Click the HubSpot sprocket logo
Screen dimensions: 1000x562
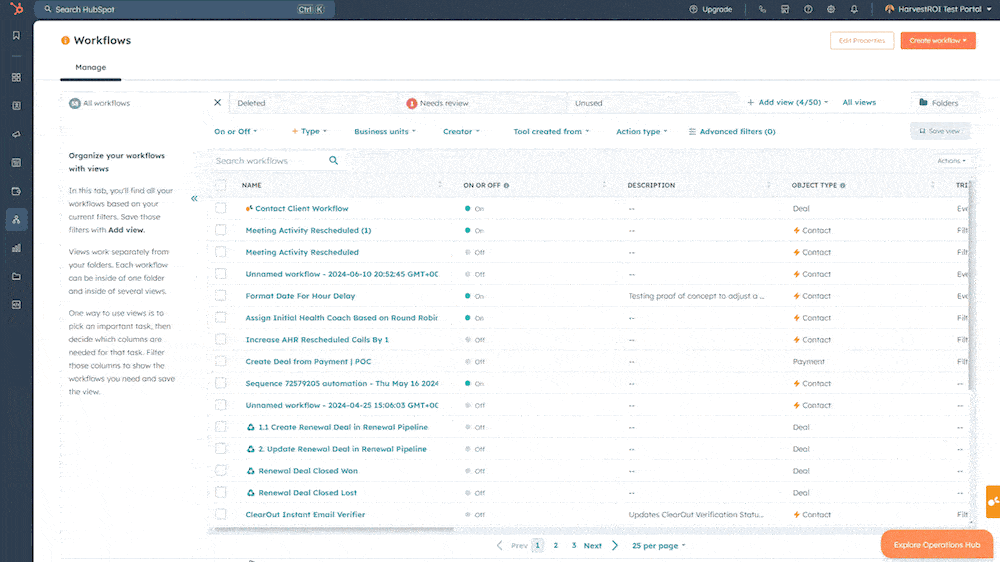(x=17, y=9)
